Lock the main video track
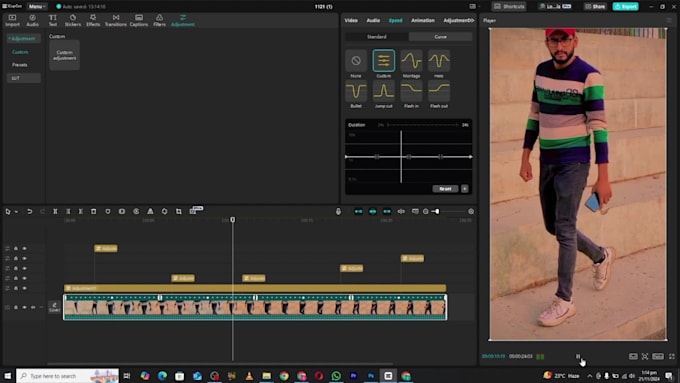The width and height of the screenshot is (680, 383). 16,308
